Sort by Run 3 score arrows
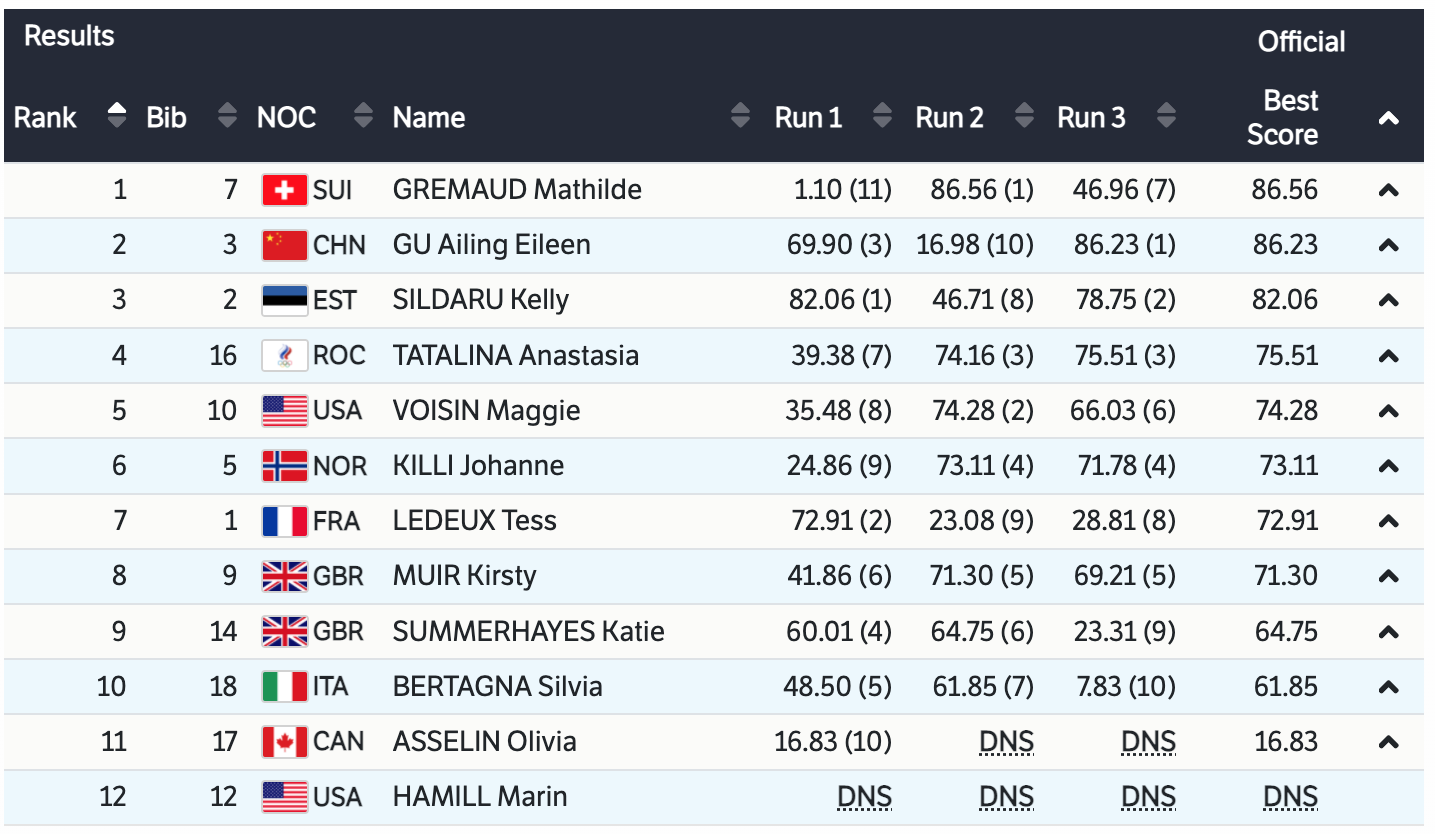Image resolution: width=1435 pixels, height=834 pixels. click(x=1166, y=117)
